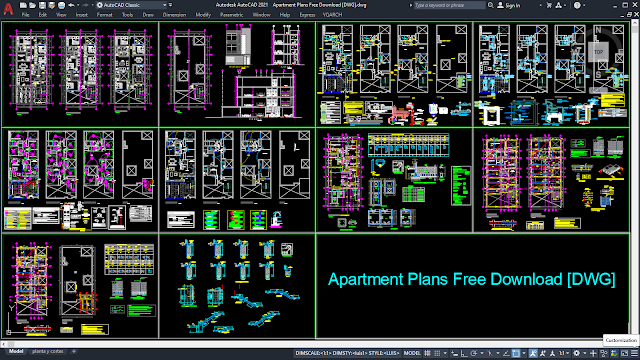This screenshot has width=640, height=360.
Task: Toggle Object Snap Tracking
Action: (507, 353)
